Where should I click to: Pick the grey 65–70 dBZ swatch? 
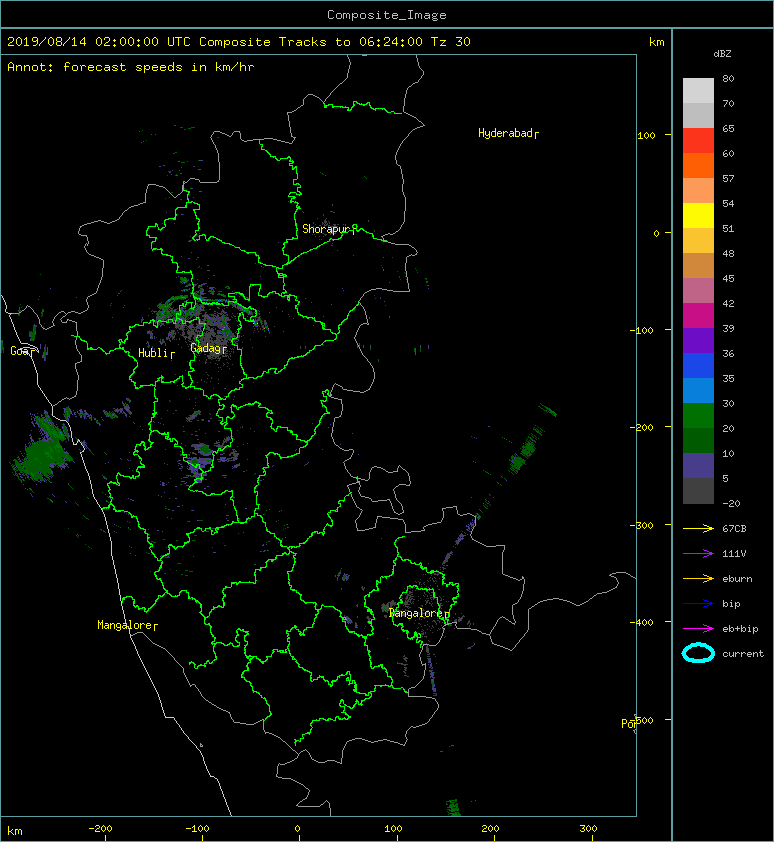(698, 115)
